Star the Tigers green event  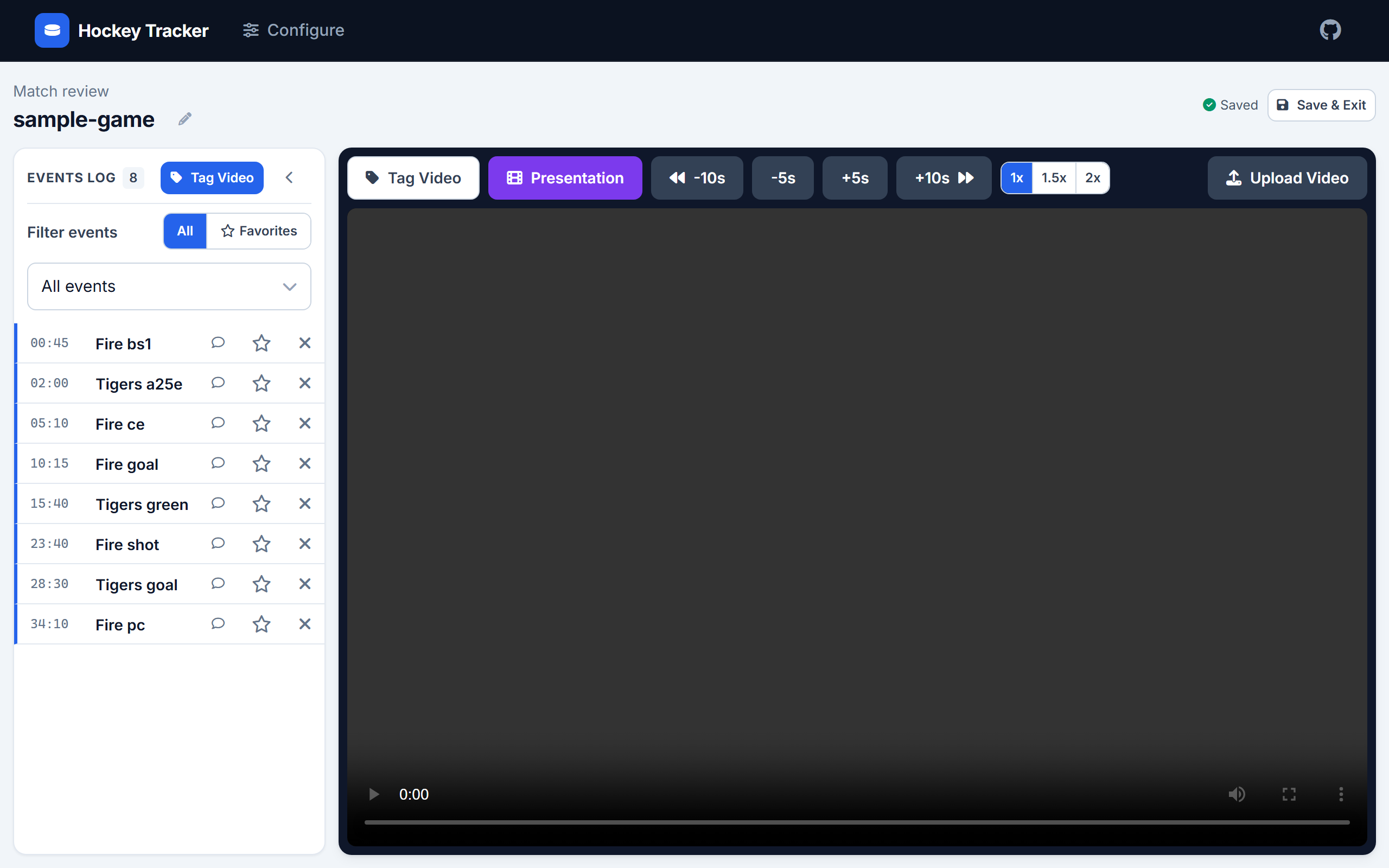click(x=261, y=503)
